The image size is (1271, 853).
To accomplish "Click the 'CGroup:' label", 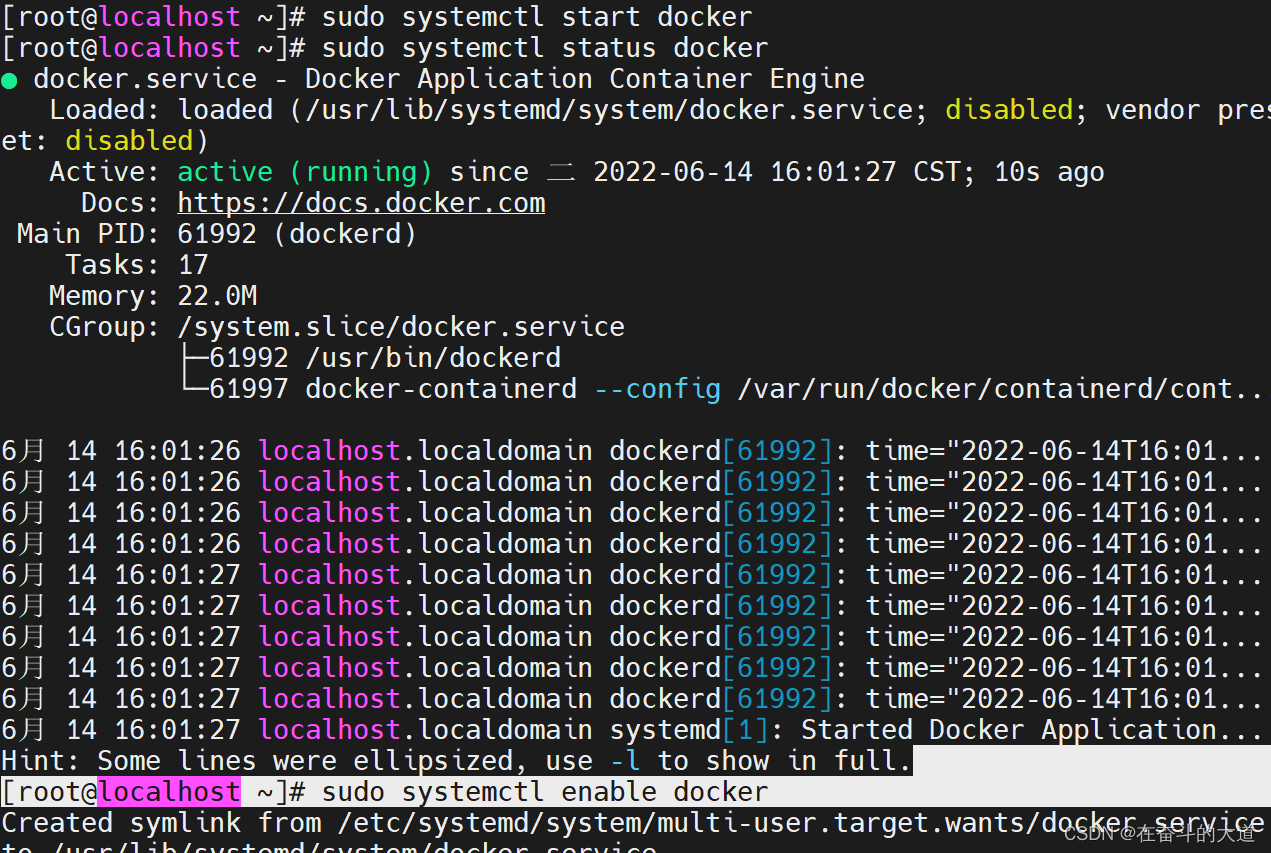I will tap(105, 327).
